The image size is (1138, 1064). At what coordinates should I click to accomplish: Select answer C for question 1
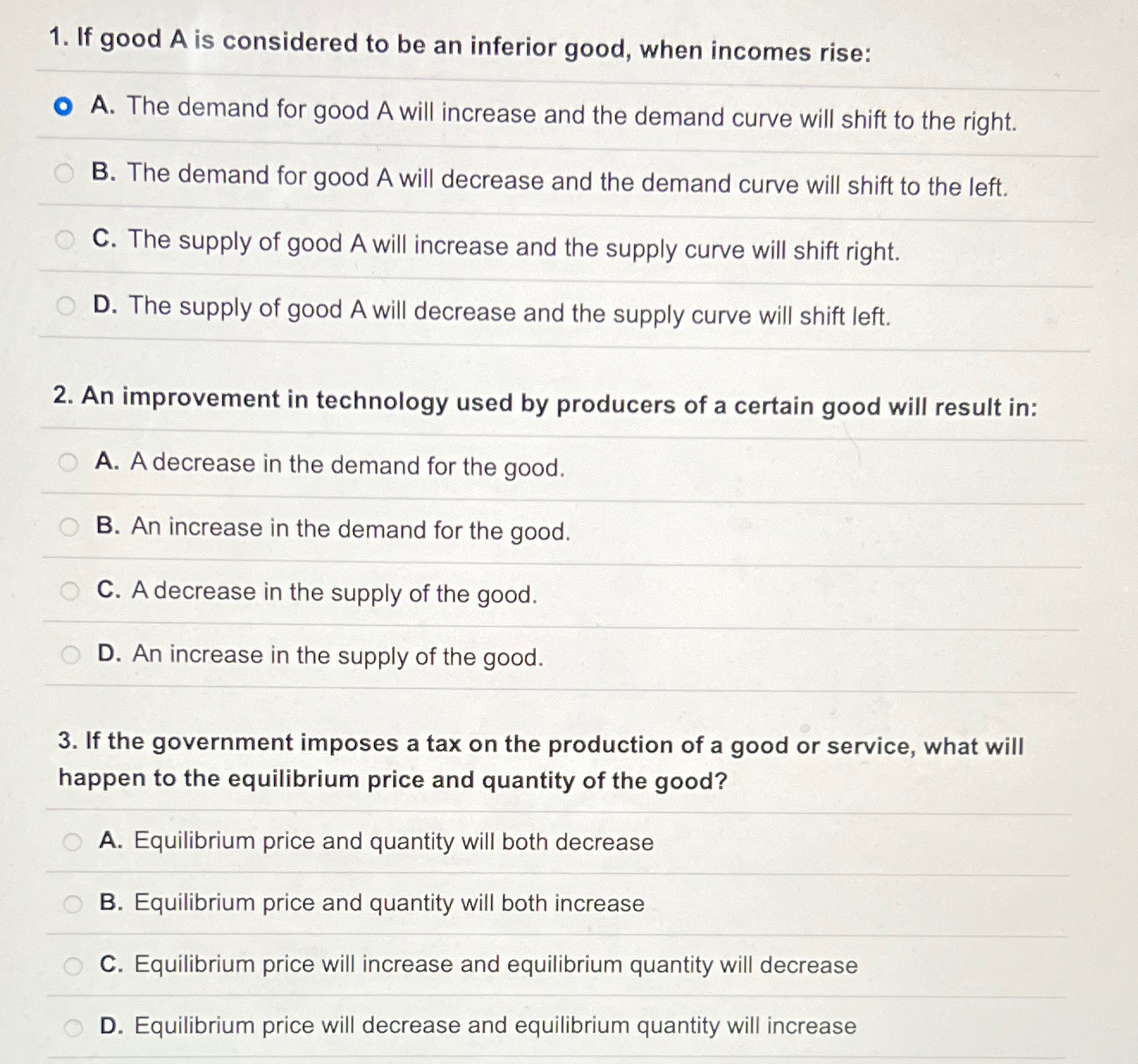pyautogui.click(x=64, y=239)
